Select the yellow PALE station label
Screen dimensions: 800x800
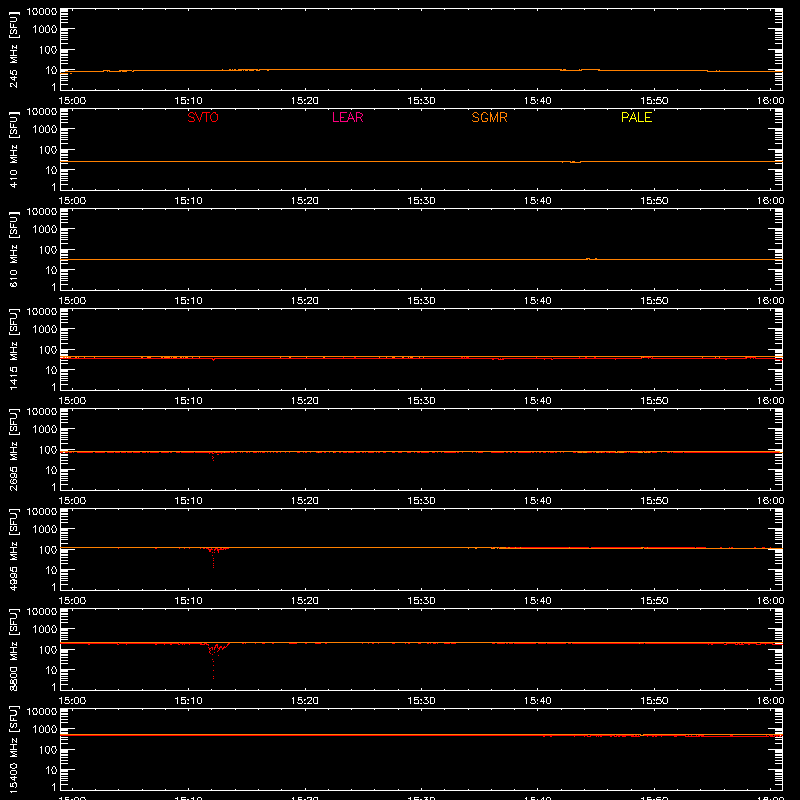point(636,117)
